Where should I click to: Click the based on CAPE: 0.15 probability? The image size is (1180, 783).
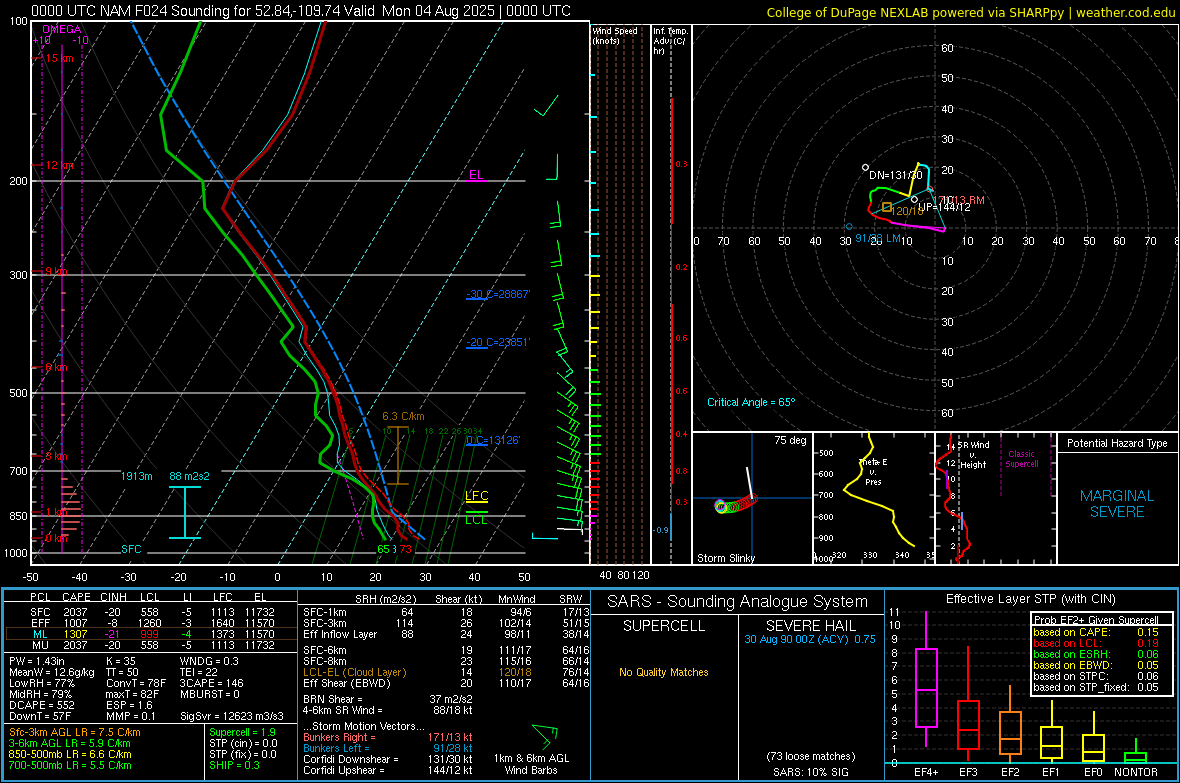point(1096,632)
